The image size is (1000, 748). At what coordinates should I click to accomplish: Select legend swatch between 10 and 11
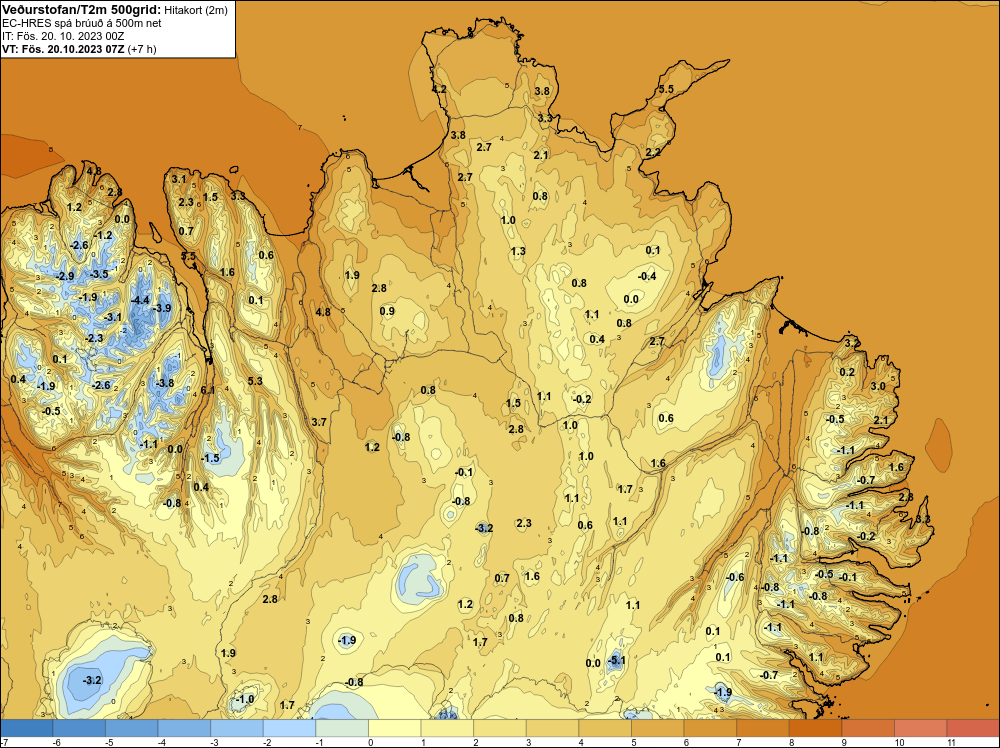click(920, 728)
